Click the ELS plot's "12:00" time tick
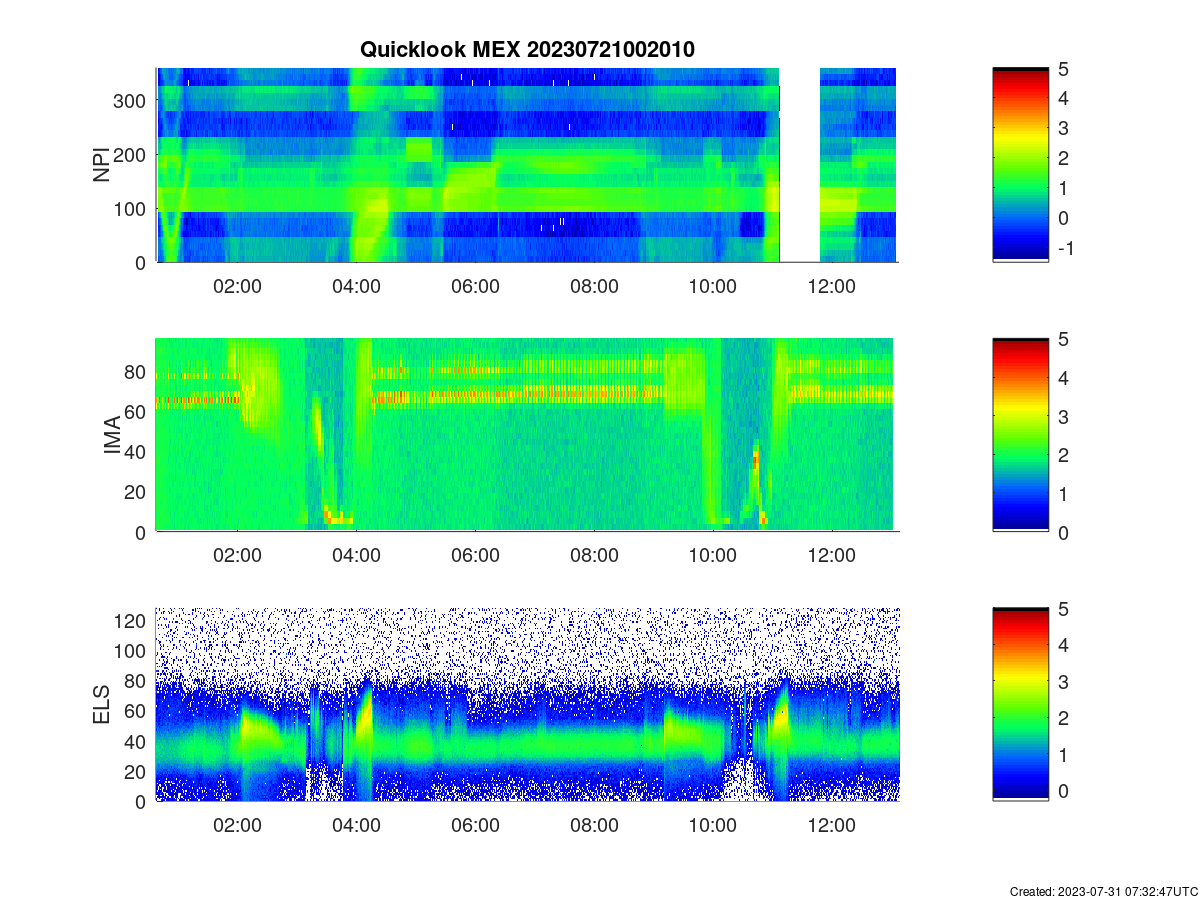This screenshot has width=1200, height=900. click(x=832, y=825)
